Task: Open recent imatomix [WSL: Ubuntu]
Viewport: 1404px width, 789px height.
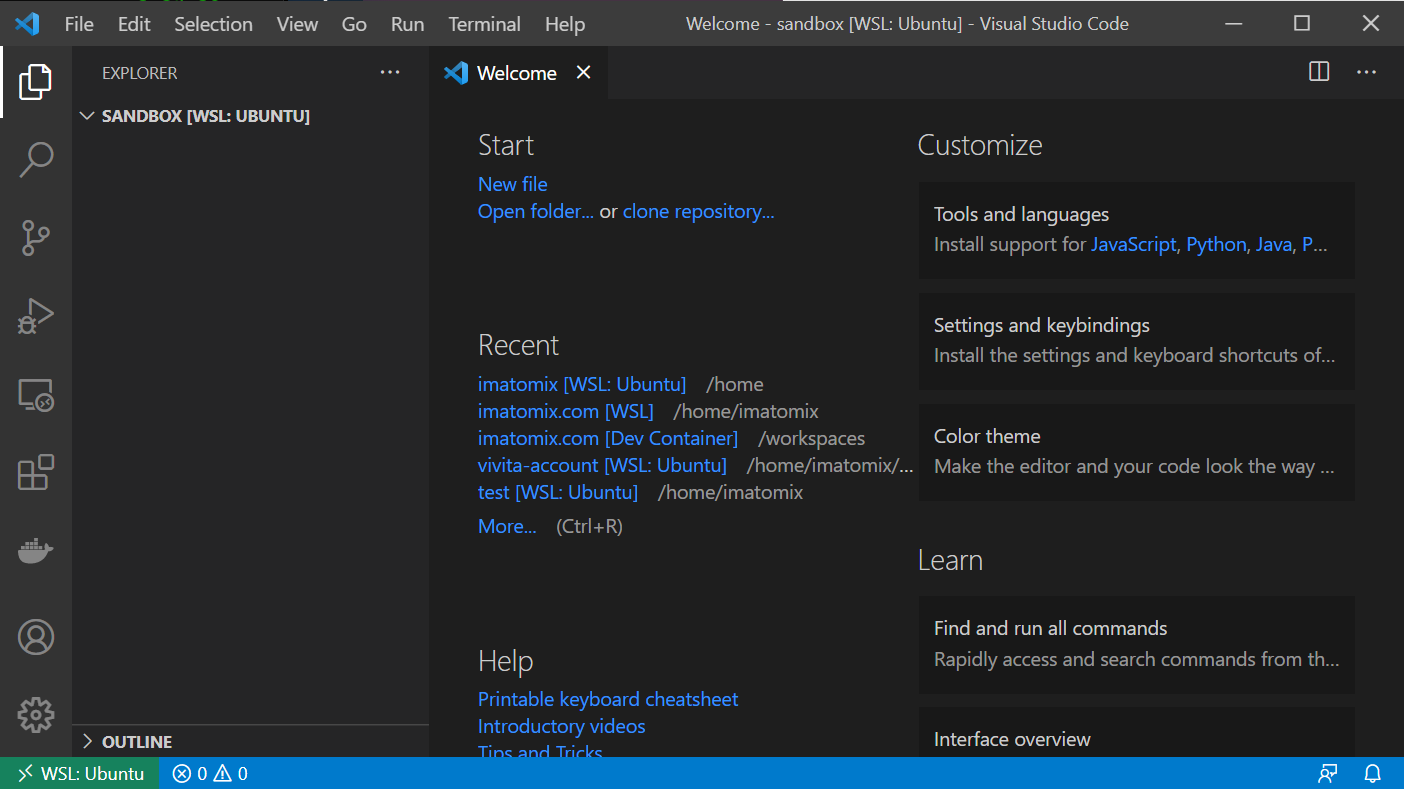Action: click(x=582, y=384)
